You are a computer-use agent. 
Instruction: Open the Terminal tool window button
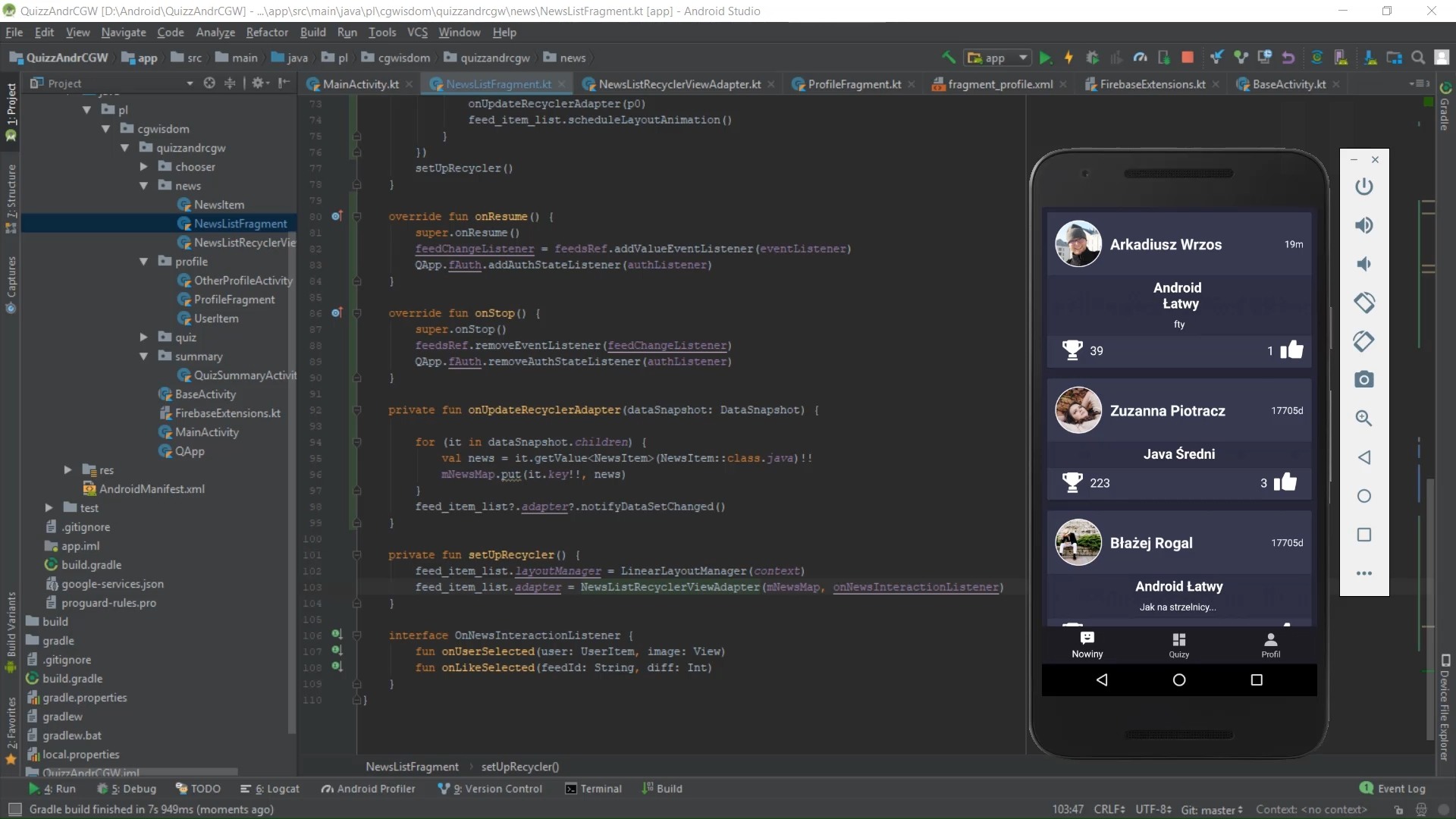coord(593,789)
